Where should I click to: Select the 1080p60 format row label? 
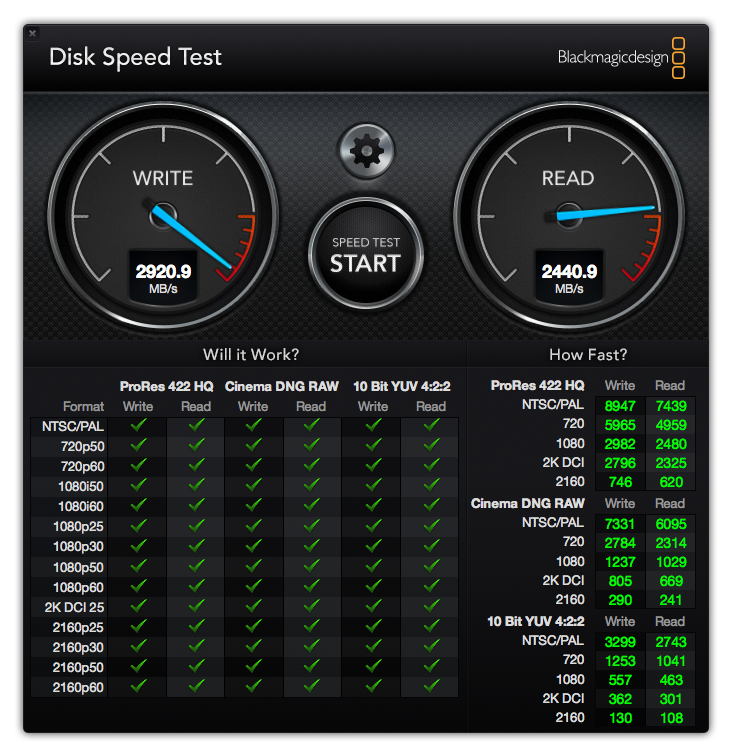point(78,588)
